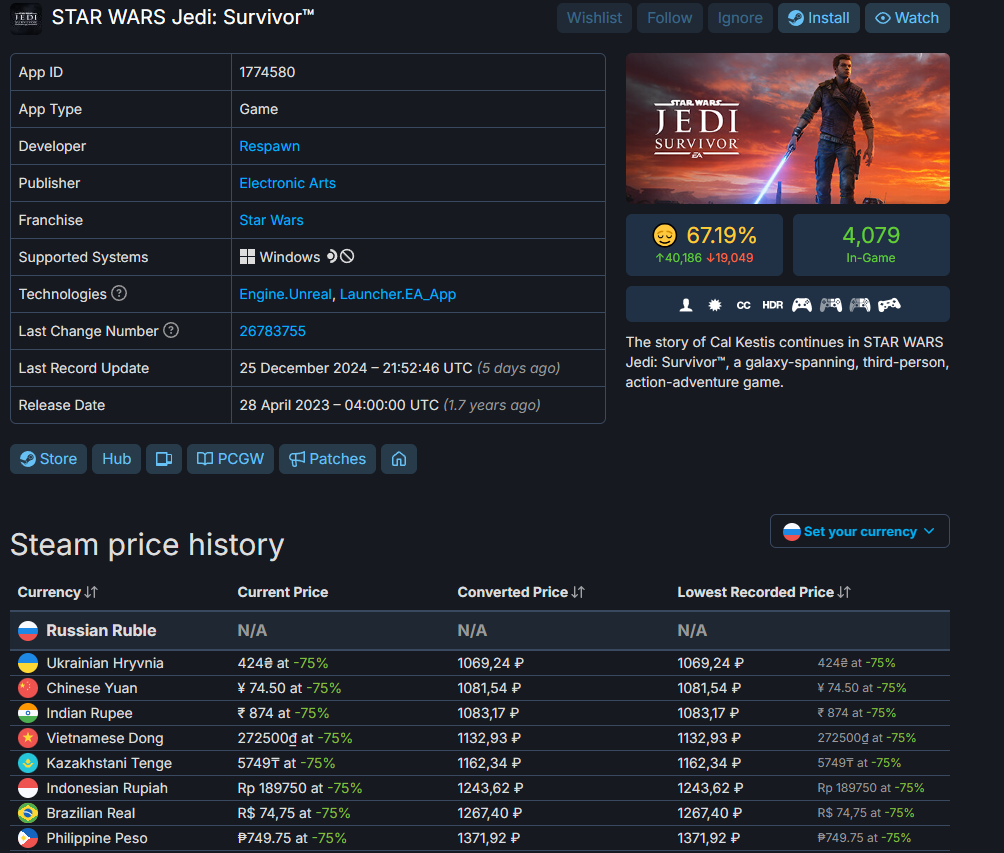The image size is (1004, 853).
Task: Select the Chinese Yuan row label
Action: [x=92, y=688]
